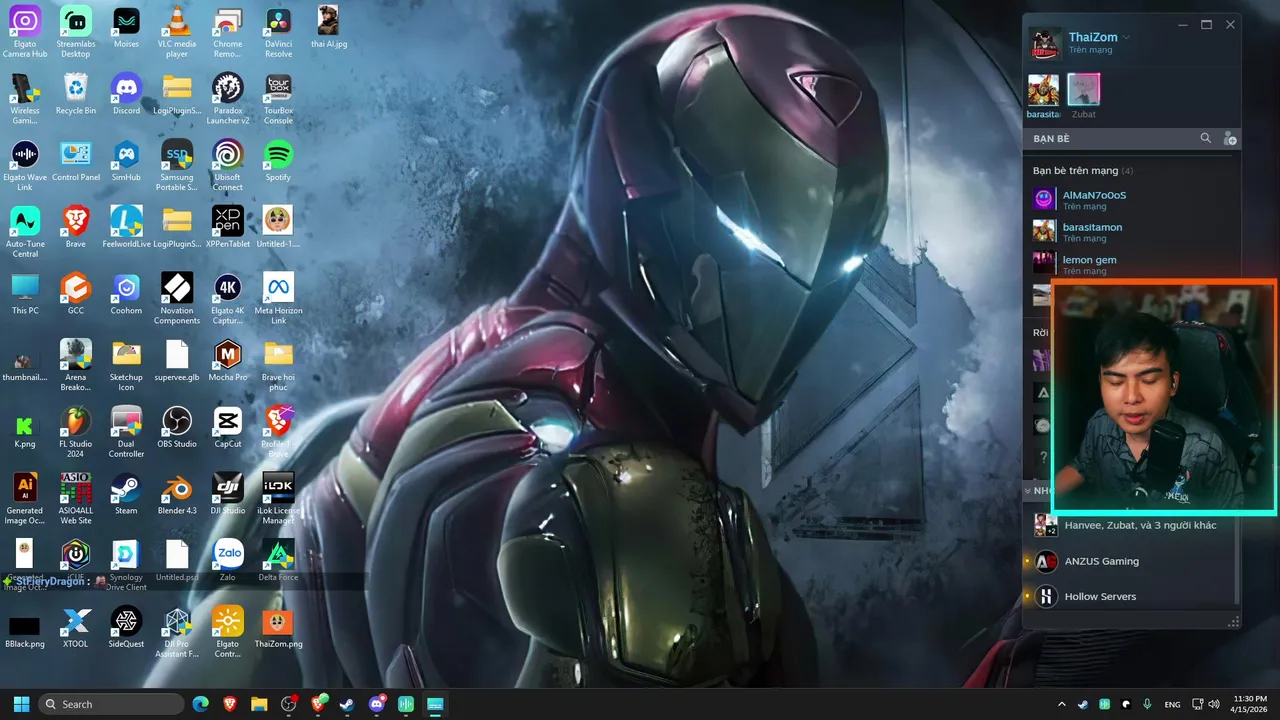Viewport: 1280px width, 720px height.
Task: Open barasitamon in online friends list
Action: tap(1132, 232)
